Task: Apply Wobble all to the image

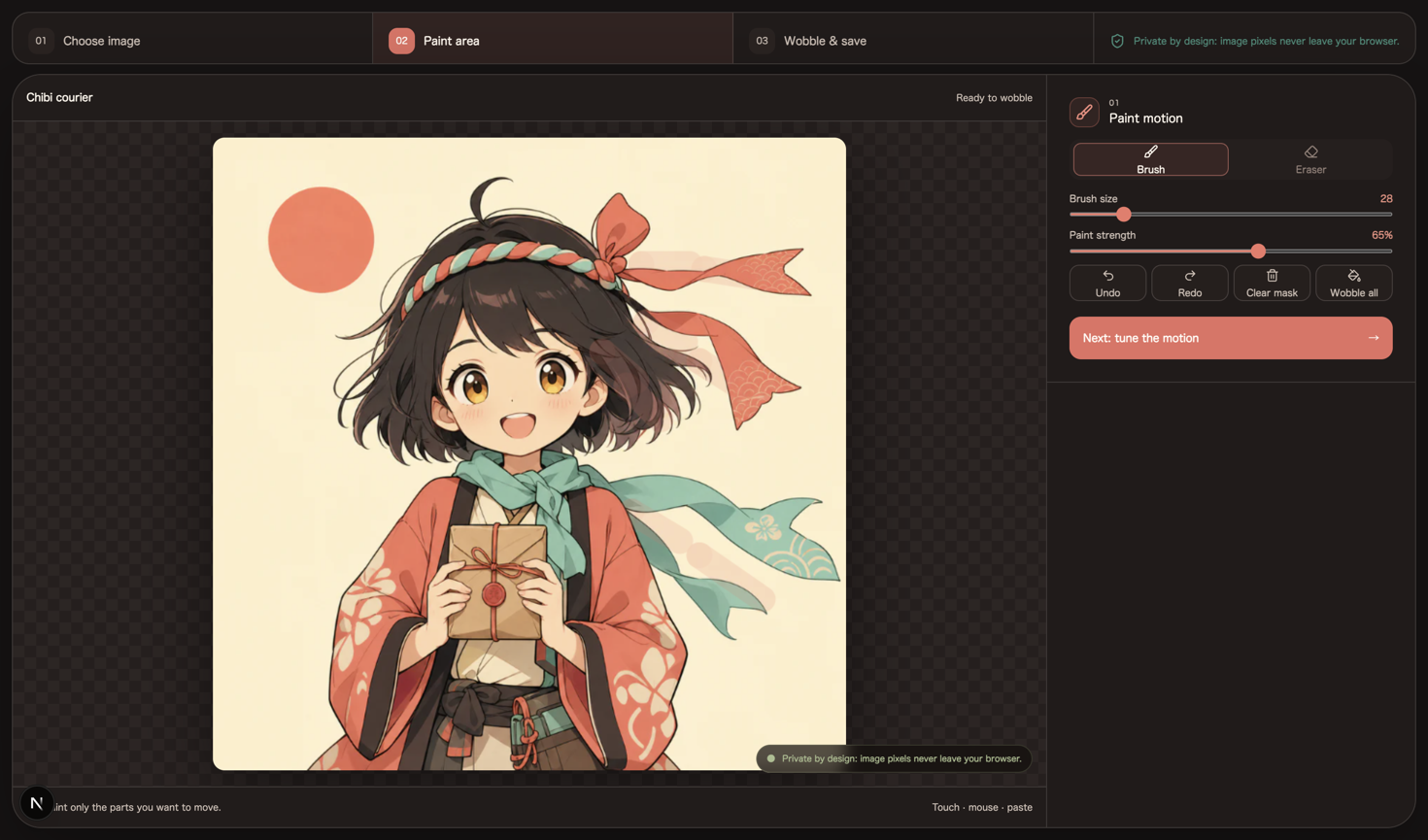Action: pos(1353,284)
